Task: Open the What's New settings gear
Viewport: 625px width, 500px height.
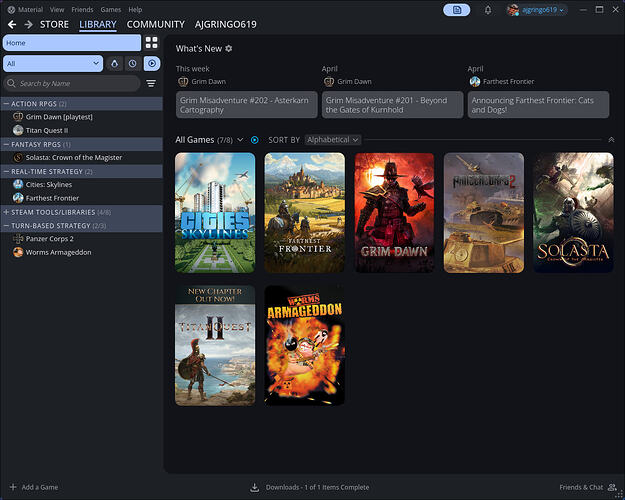Action: [x=228, y=48]
